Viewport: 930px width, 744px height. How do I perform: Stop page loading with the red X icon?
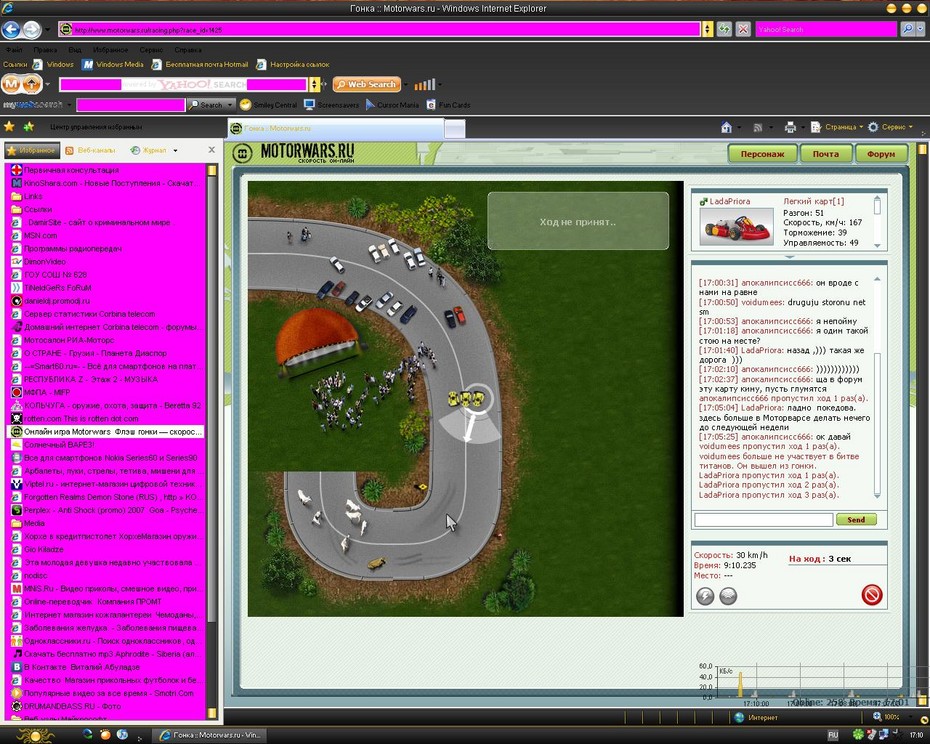pos(743,29)
